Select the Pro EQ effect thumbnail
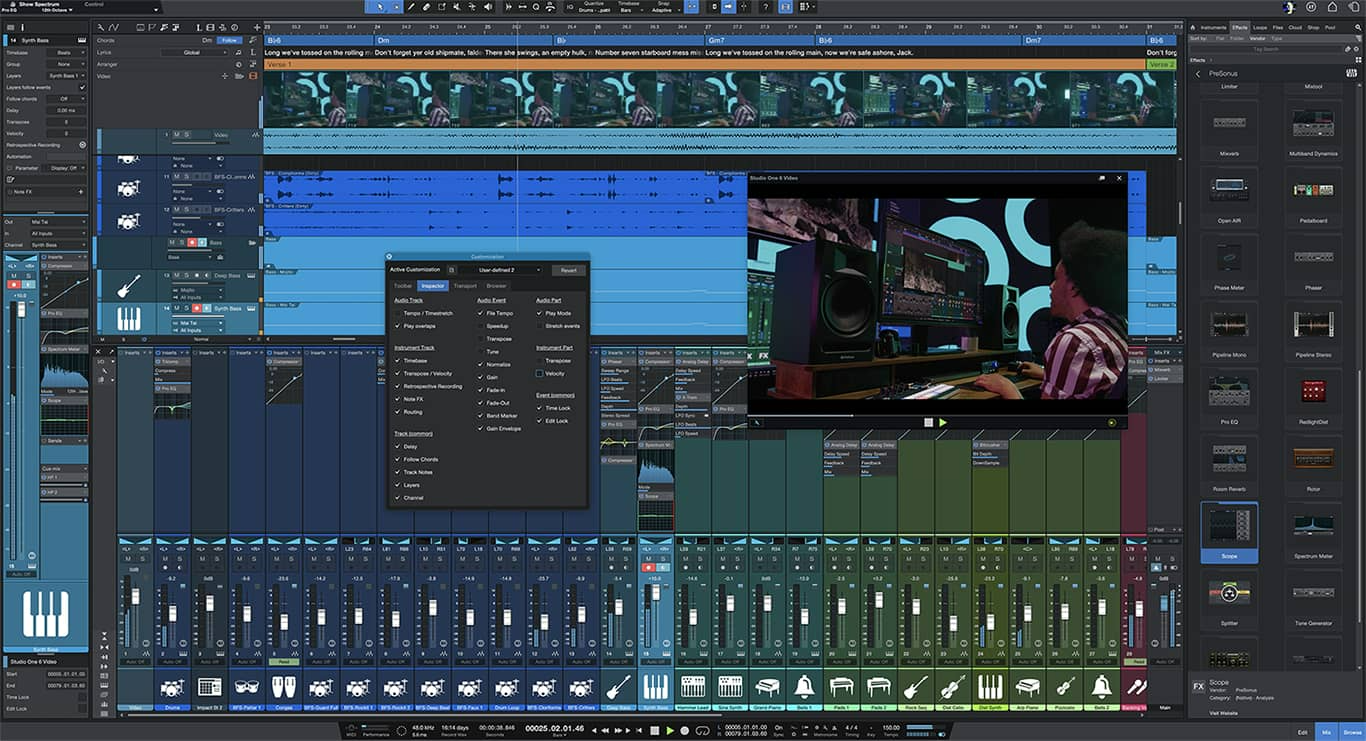This screenshot has width=1366, height=741. [x=1229, y=391]
